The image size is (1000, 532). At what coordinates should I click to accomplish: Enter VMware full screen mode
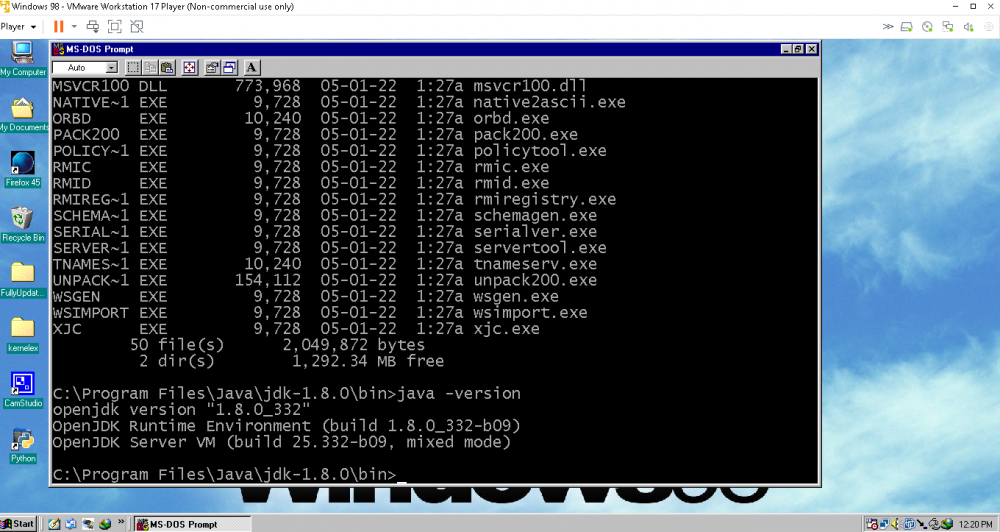(x=115, y=27)
